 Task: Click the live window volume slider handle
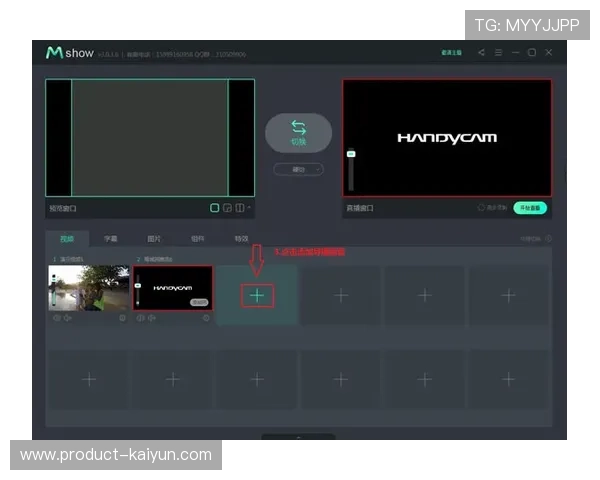(351, 154)
